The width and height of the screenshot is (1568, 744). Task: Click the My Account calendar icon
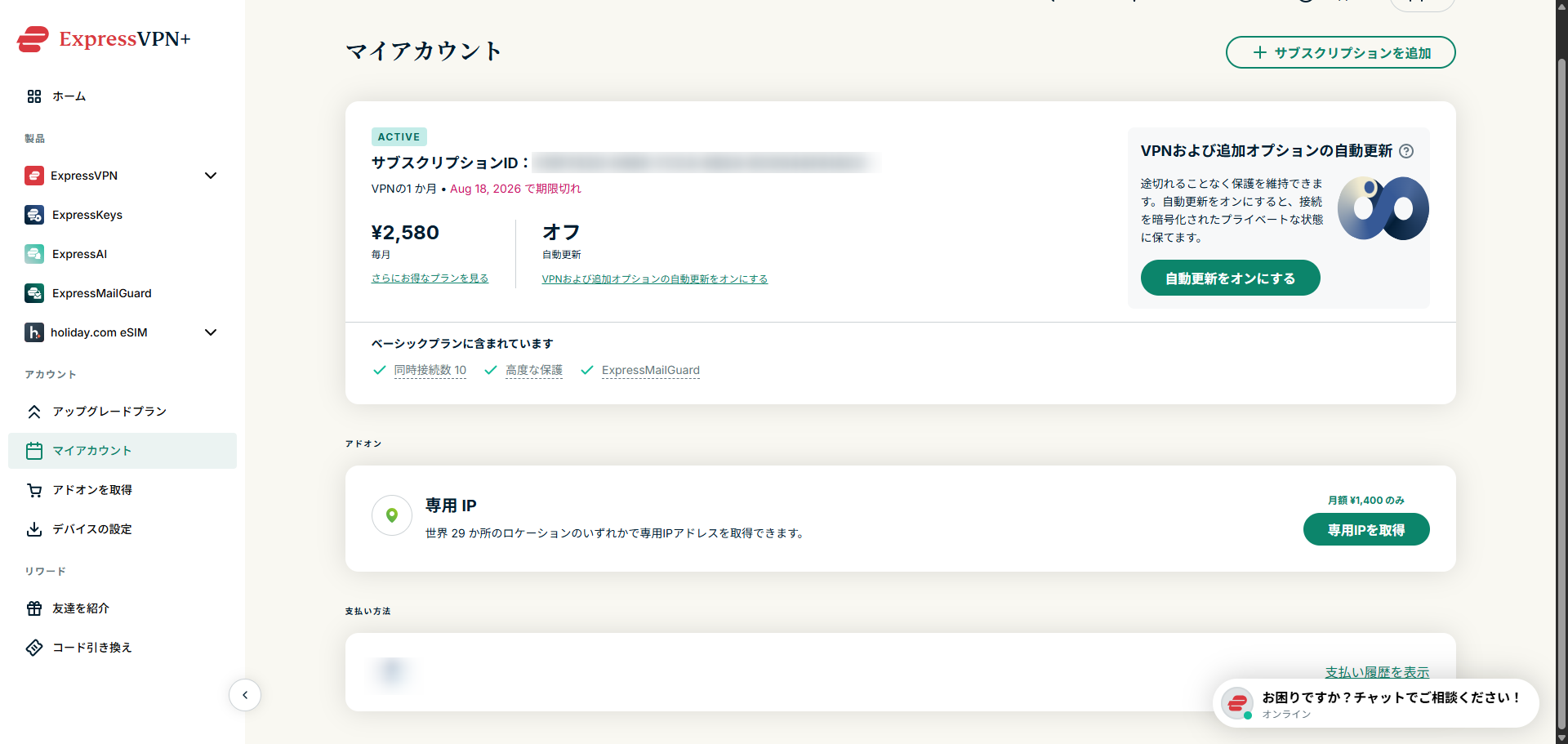(34, 451)
